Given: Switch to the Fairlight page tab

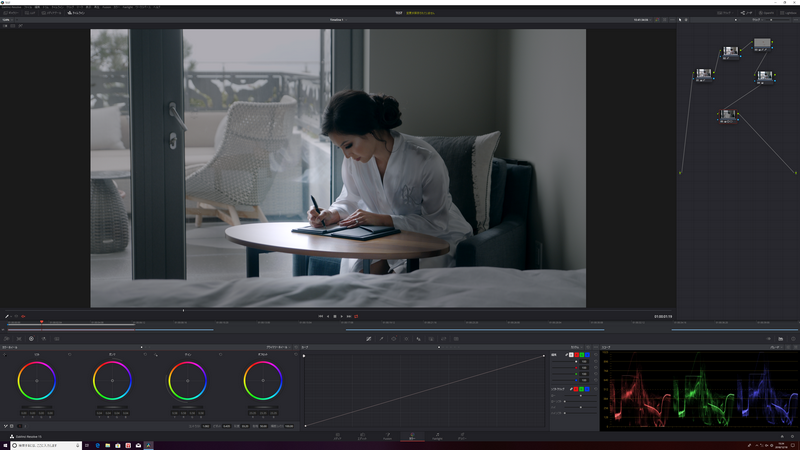Looking at the screenshot, I should pos(437,436).
